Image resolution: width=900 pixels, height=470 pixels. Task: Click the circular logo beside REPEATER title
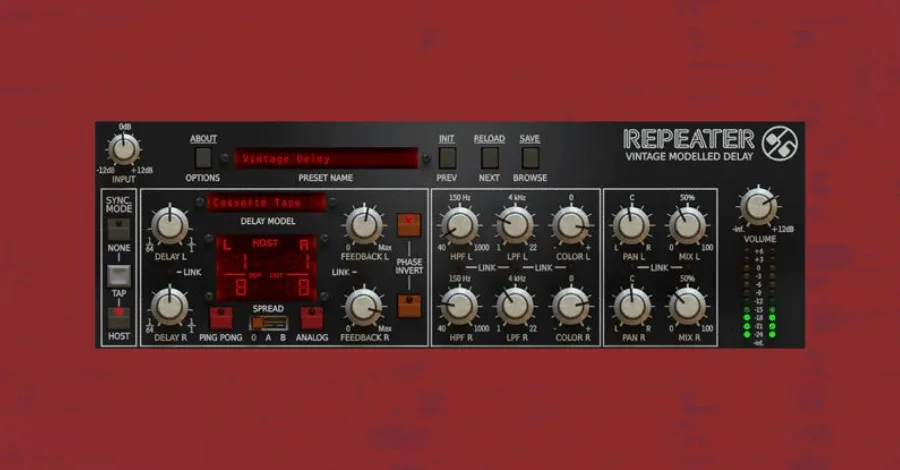click(779, 143)
